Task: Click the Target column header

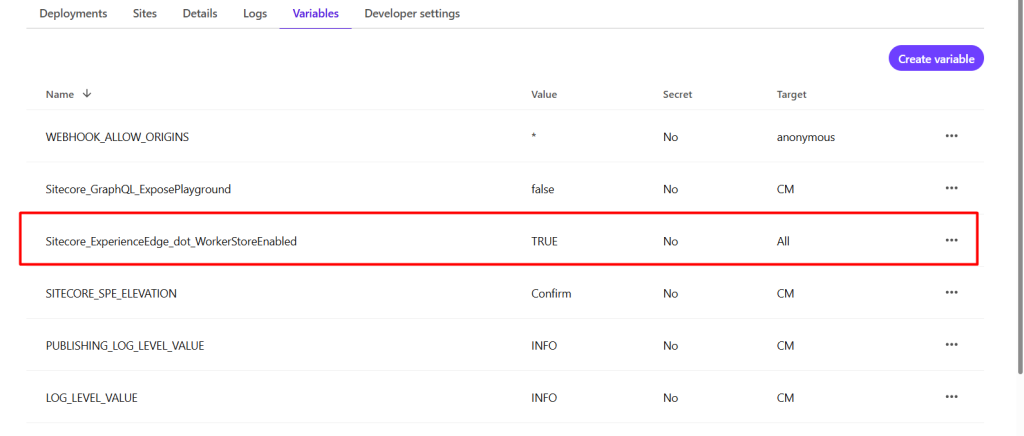Action: 791,94
